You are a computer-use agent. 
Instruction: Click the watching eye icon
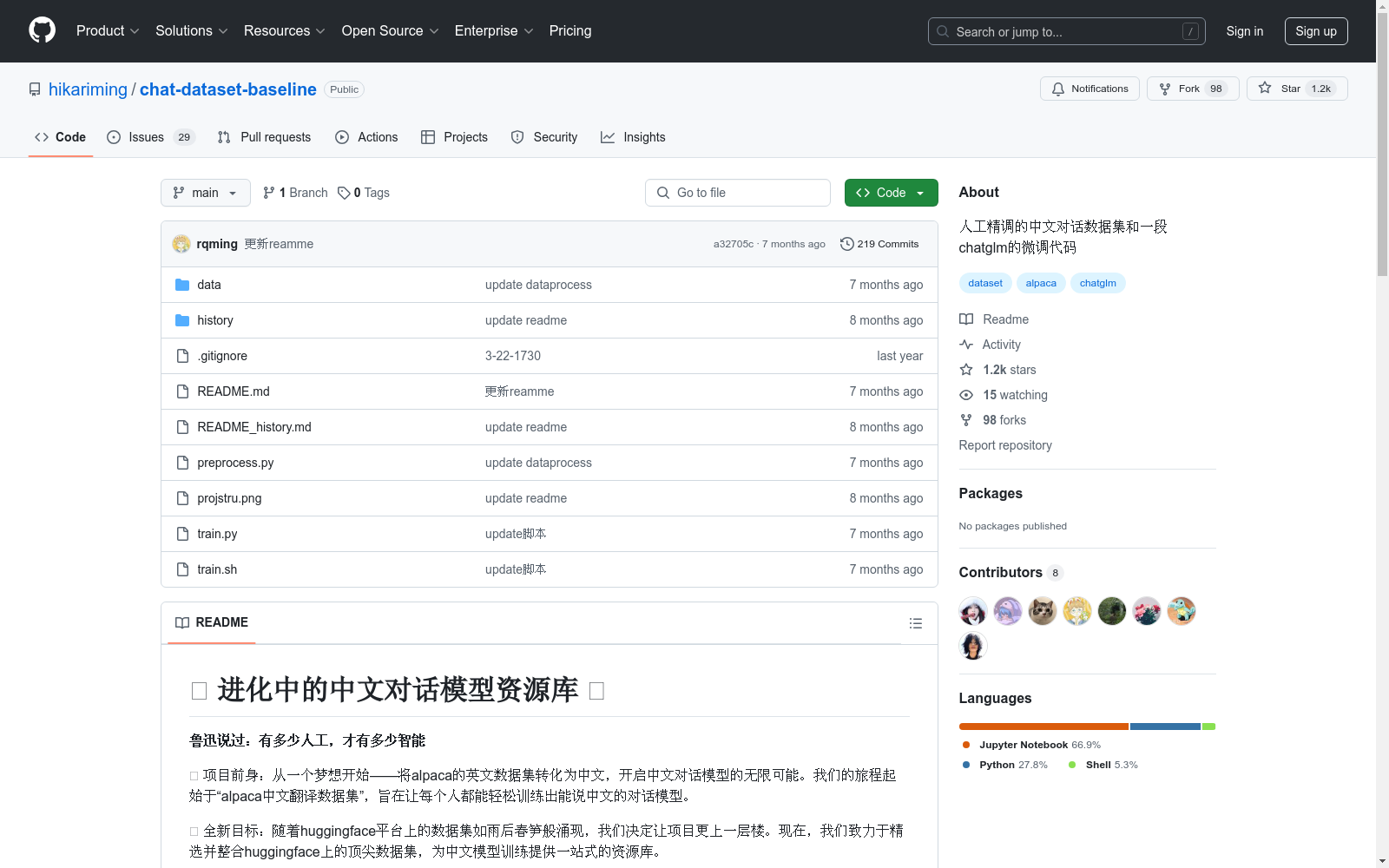pos(966,395)
